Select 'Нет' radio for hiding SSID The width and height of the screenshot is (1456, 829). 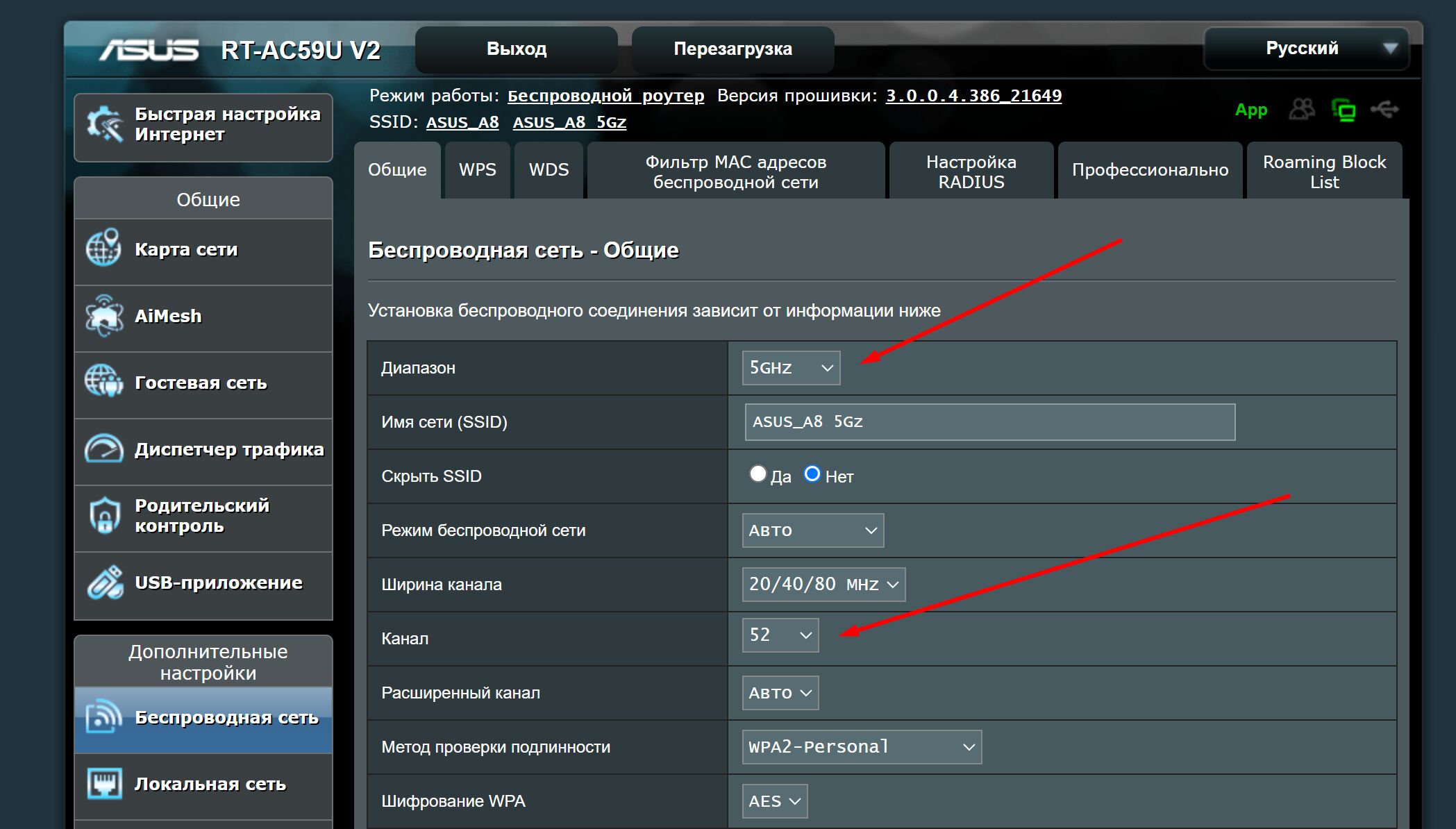pos(812,474)
